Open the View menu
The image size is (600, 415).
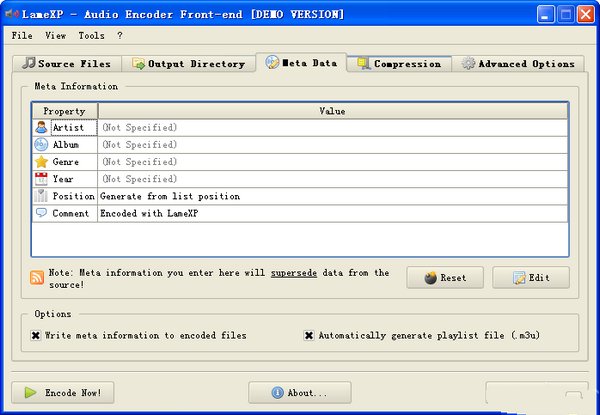point(55,36)
